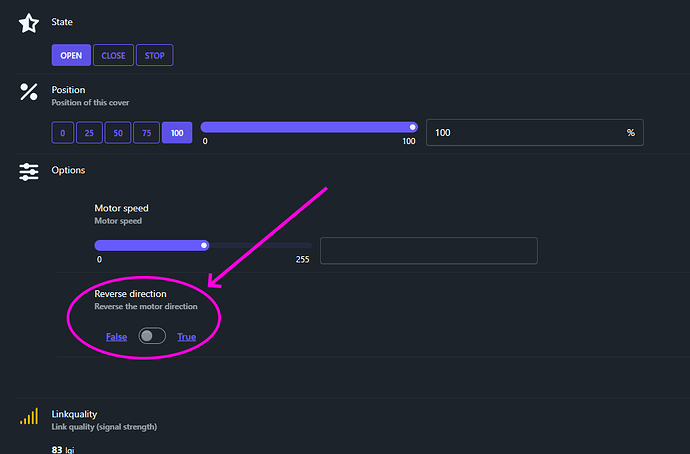
Task: Click the Position percent input field
Action: [520, 132]
